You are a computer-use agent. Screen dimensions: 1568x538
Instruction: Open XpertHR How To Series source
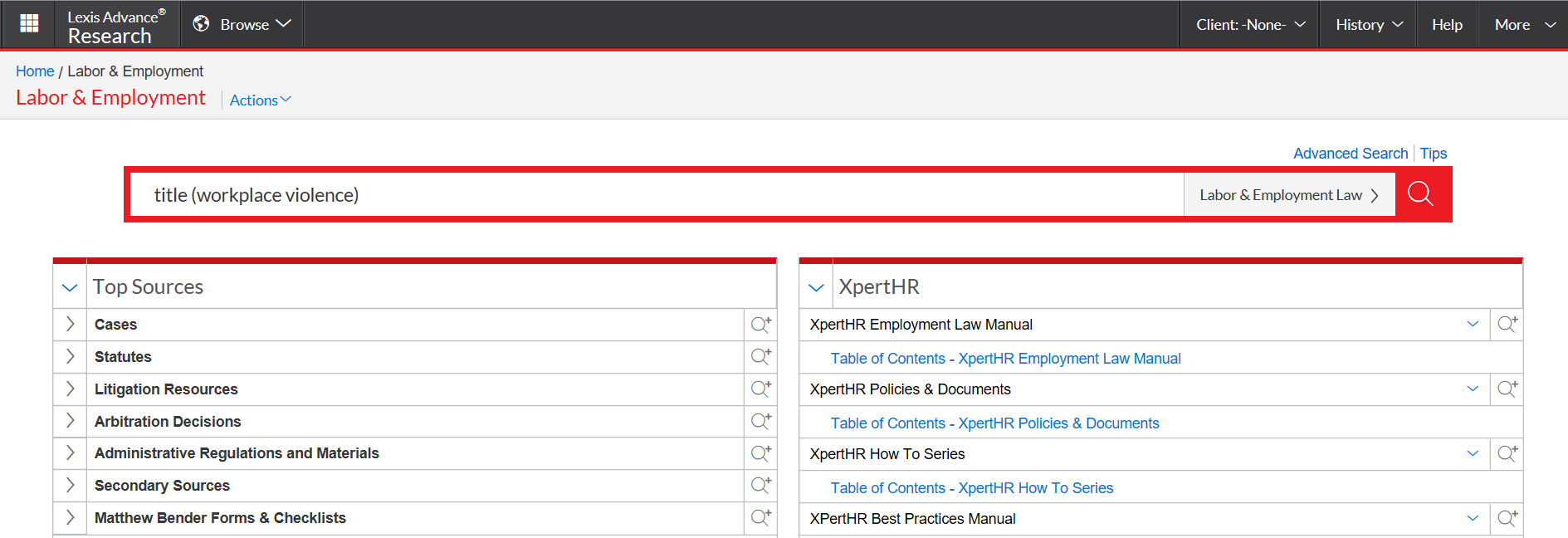pos(887,454)
